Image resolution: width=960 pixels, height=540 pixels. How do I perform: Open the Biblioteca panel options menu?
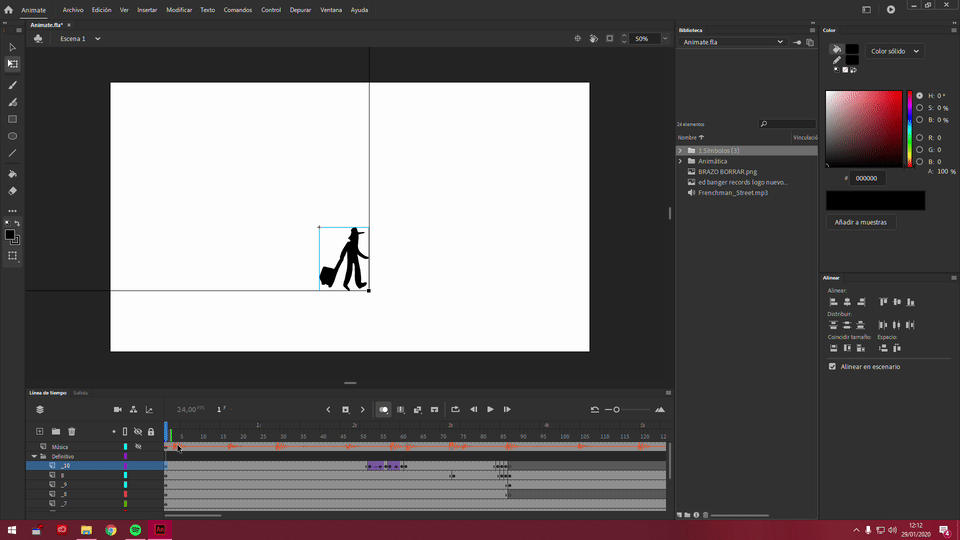[812, 30]
